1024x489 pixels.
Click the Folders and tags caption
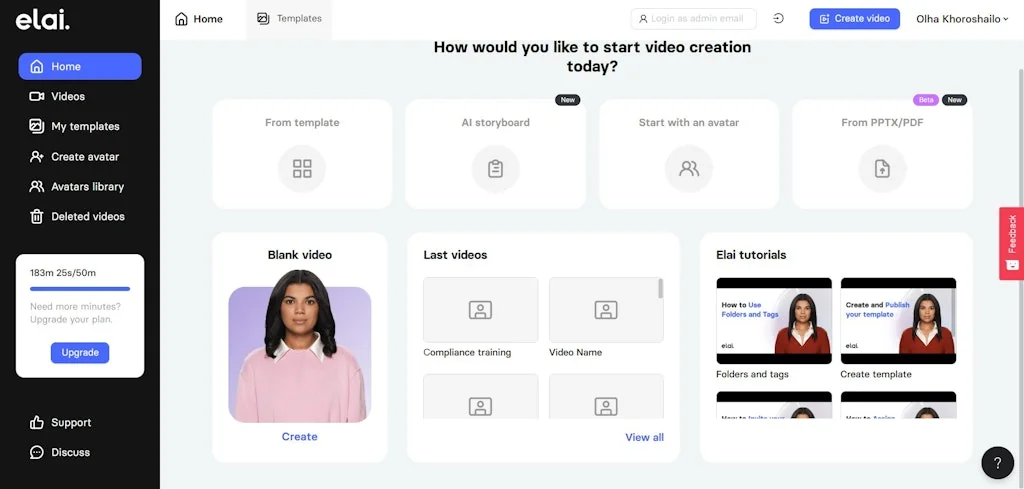point(752,375)
